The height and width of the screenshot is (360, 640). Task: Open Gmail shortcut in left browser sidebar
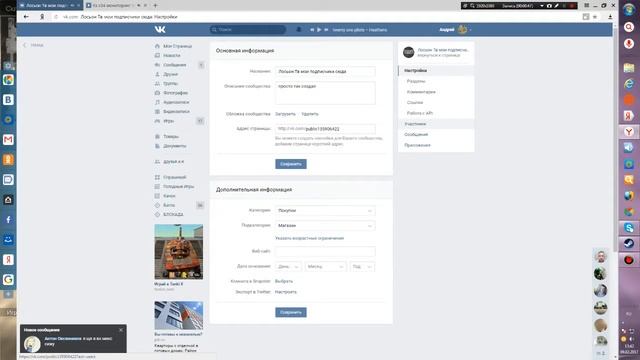[8, 140]
